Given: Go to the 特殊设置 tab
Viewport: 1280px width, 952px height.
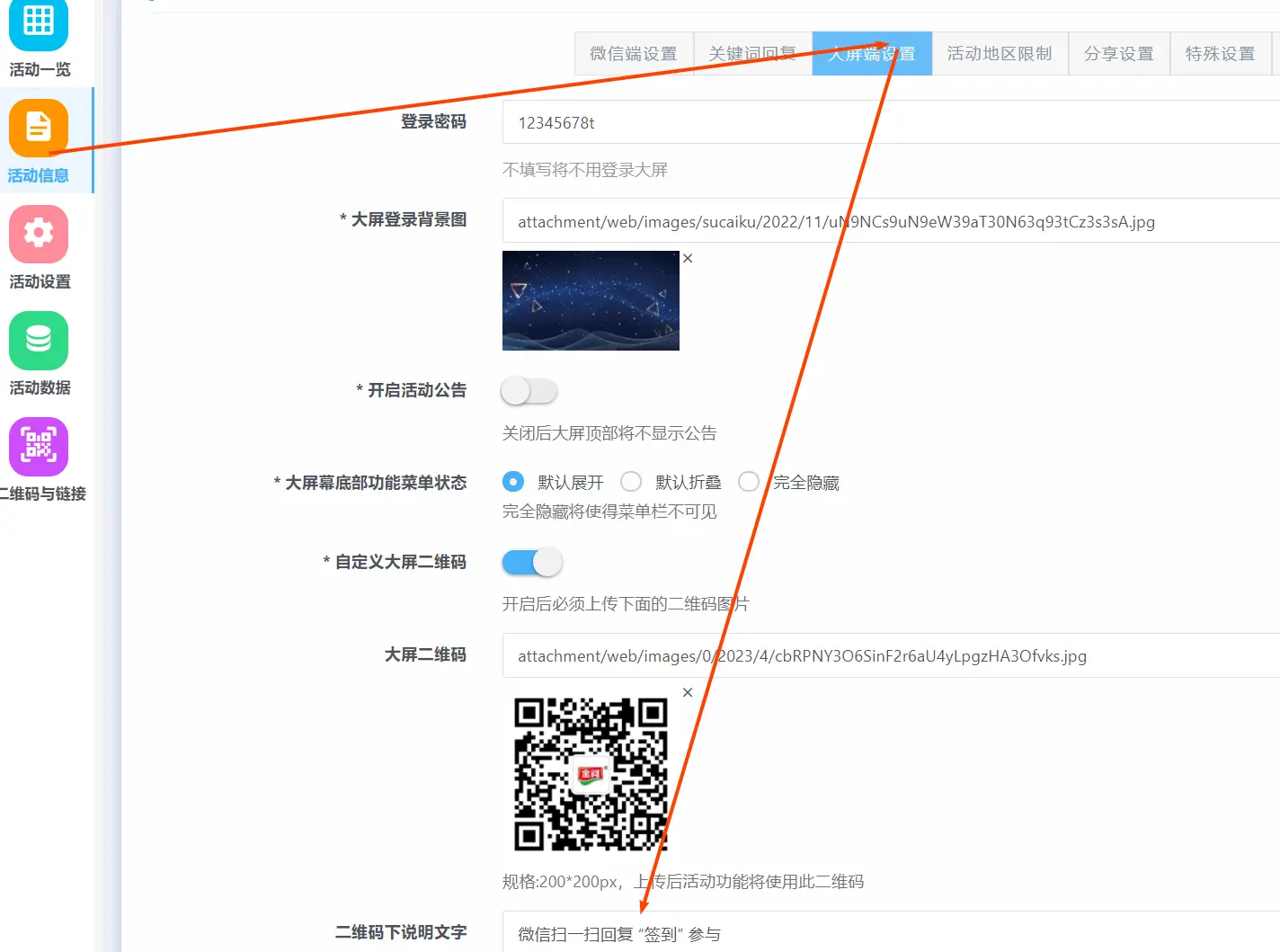Looking at the screenshot, I should pos(1220,54).
